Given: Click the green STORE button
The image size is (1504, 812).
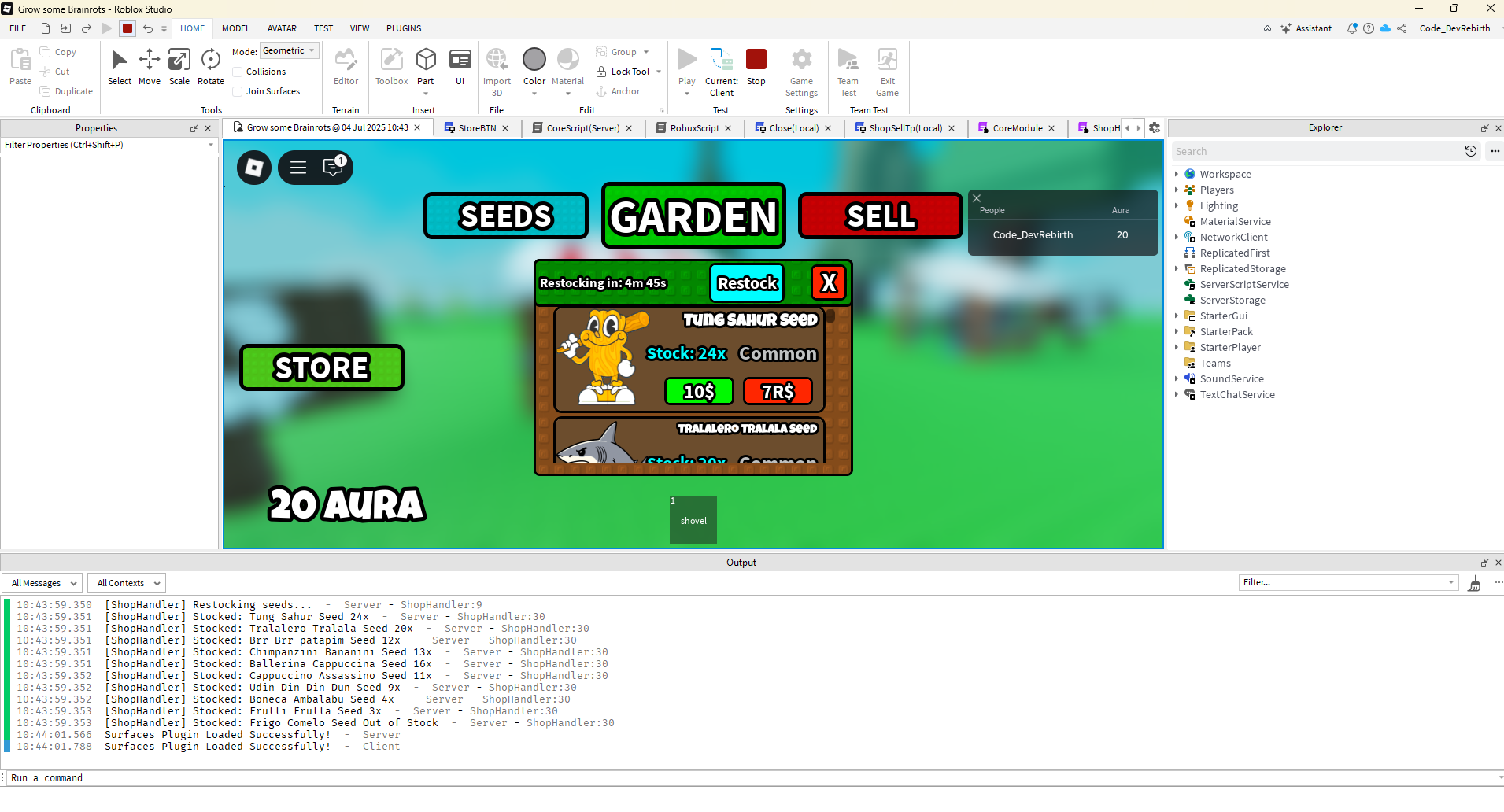Looking at the screenshot, I should point(322,367).
